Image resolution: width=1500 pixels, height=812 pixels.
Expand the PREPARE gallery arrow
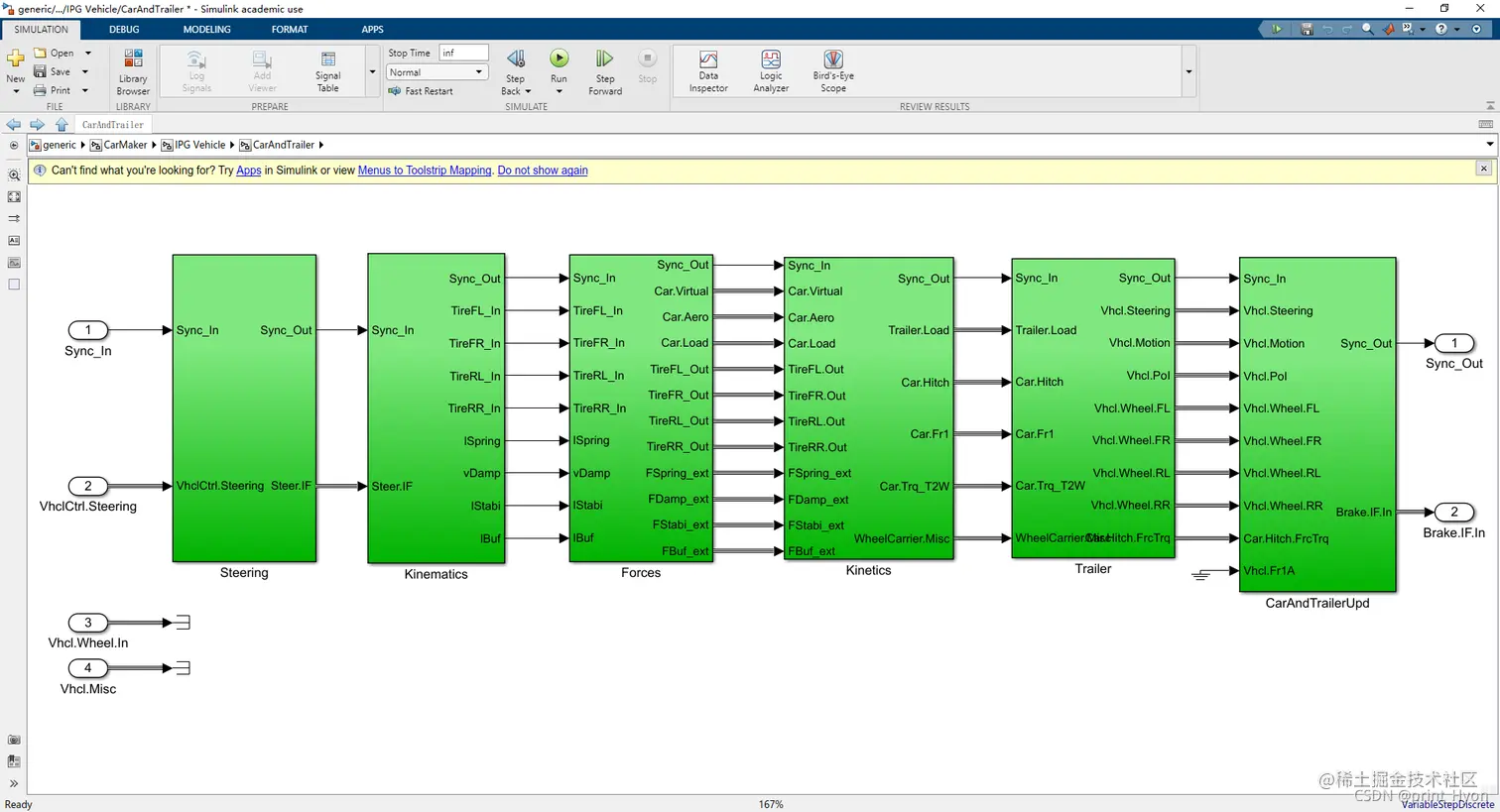(372, 71)
